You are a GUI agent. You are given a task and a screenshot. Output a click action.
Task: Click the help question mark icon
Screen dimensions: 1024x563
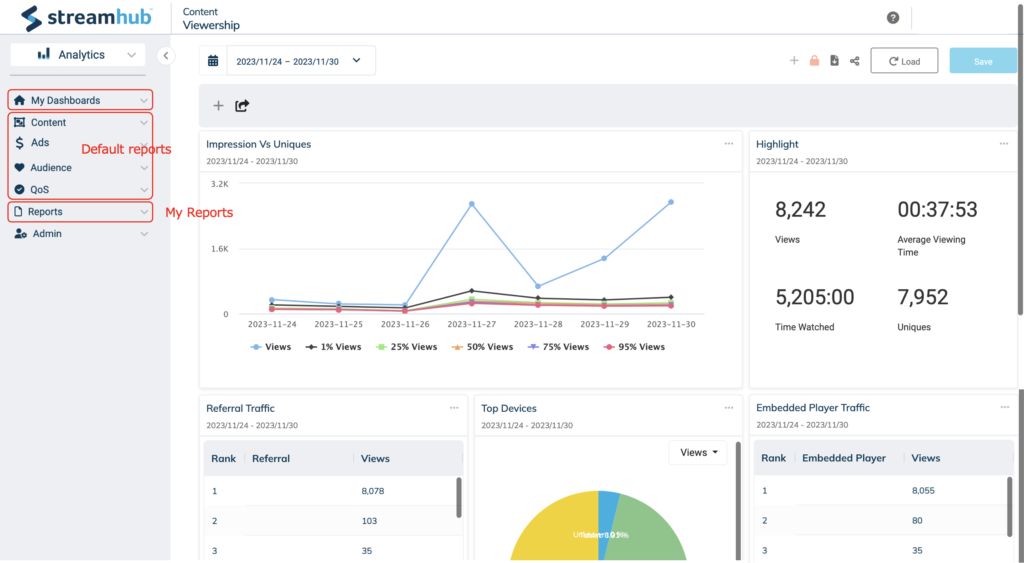tap(893, 18)
